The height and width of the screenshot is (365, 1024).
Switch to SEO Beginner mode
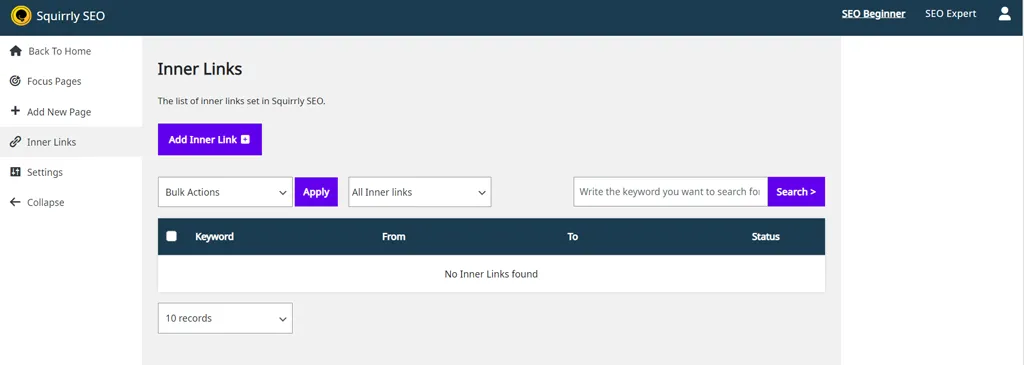tap(873, 14)
